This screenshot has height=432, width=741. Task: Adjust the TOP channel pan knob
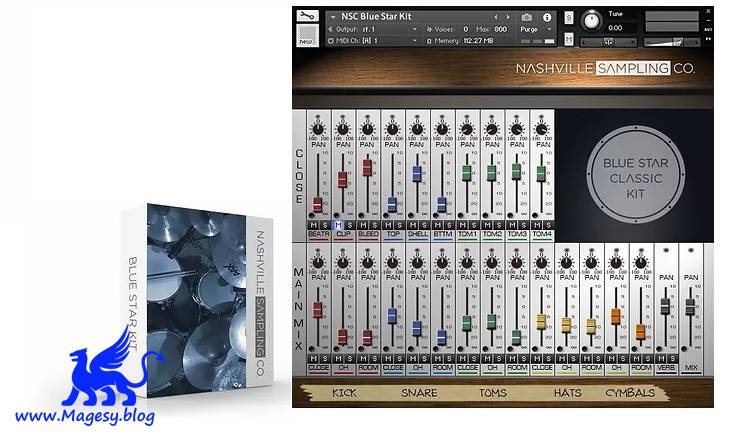[x=392, y=129]
